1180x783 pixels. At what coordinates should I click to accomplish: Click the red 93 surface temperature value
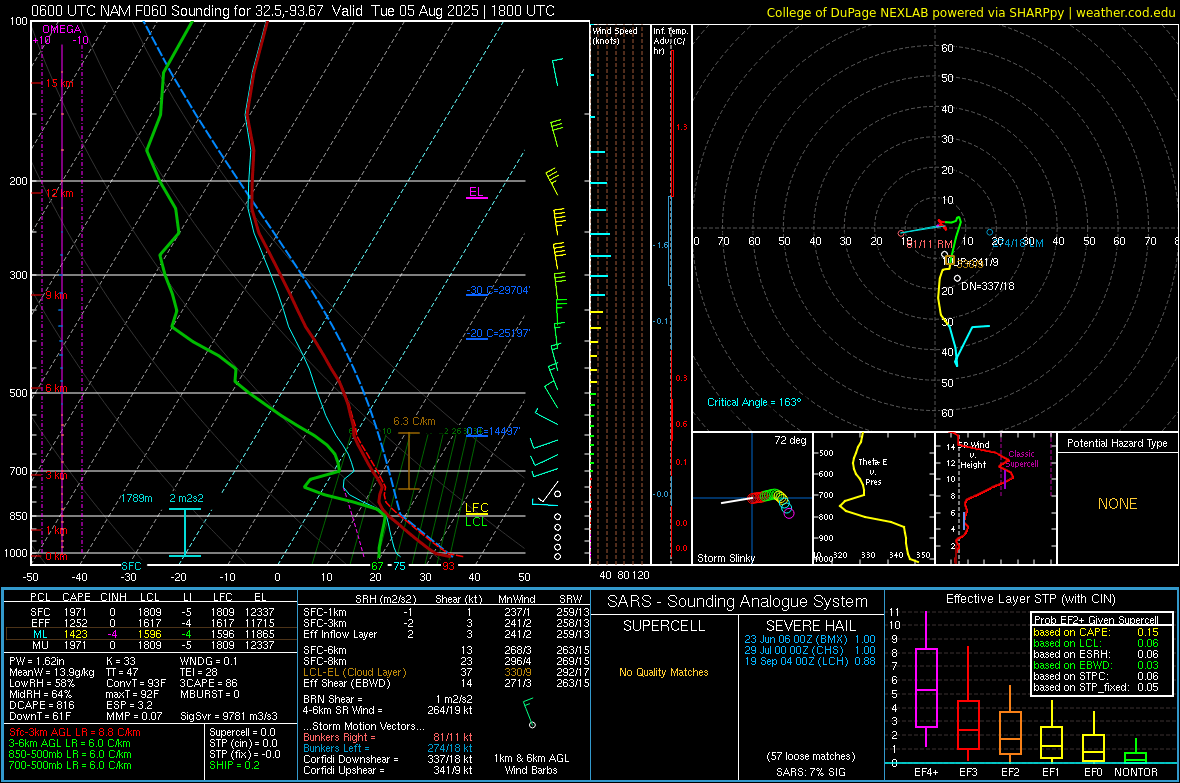coord(449,566)
